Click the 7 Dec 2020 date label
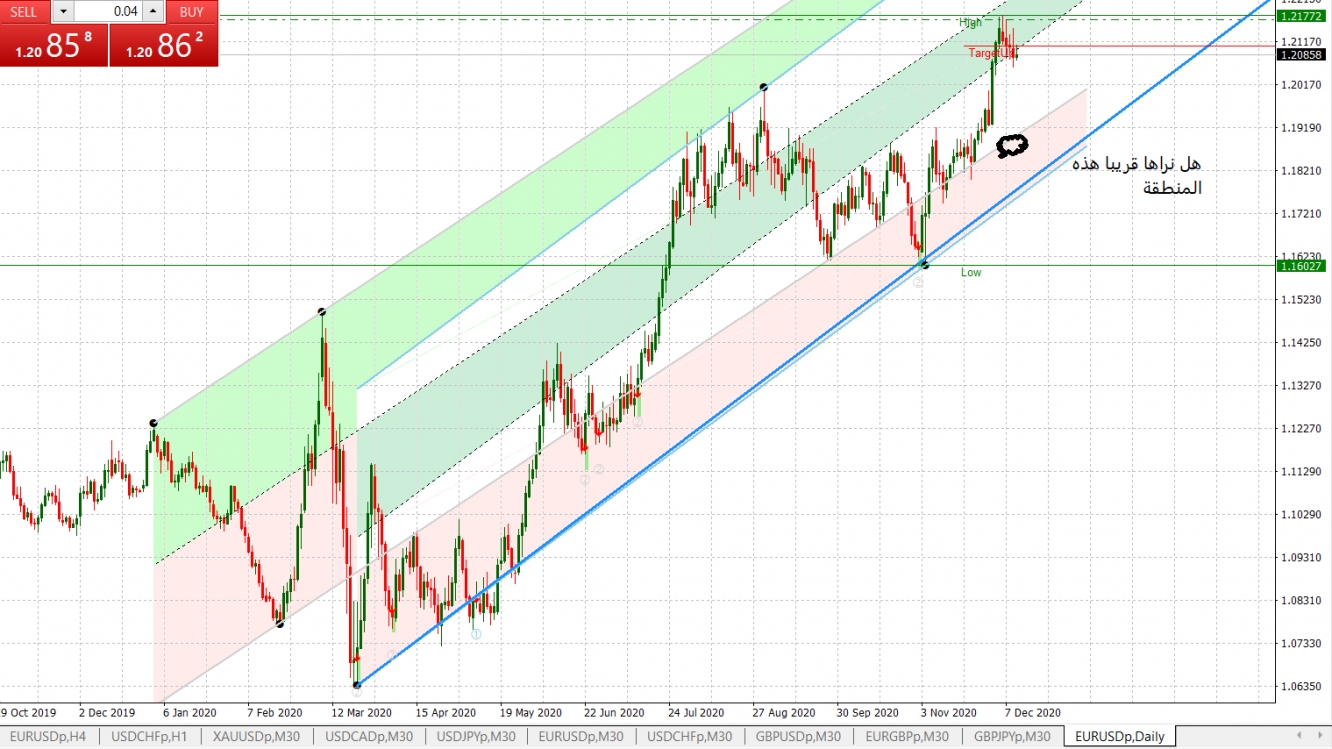The width and height of the screenshot is (1332, 749). [1033, 713]
